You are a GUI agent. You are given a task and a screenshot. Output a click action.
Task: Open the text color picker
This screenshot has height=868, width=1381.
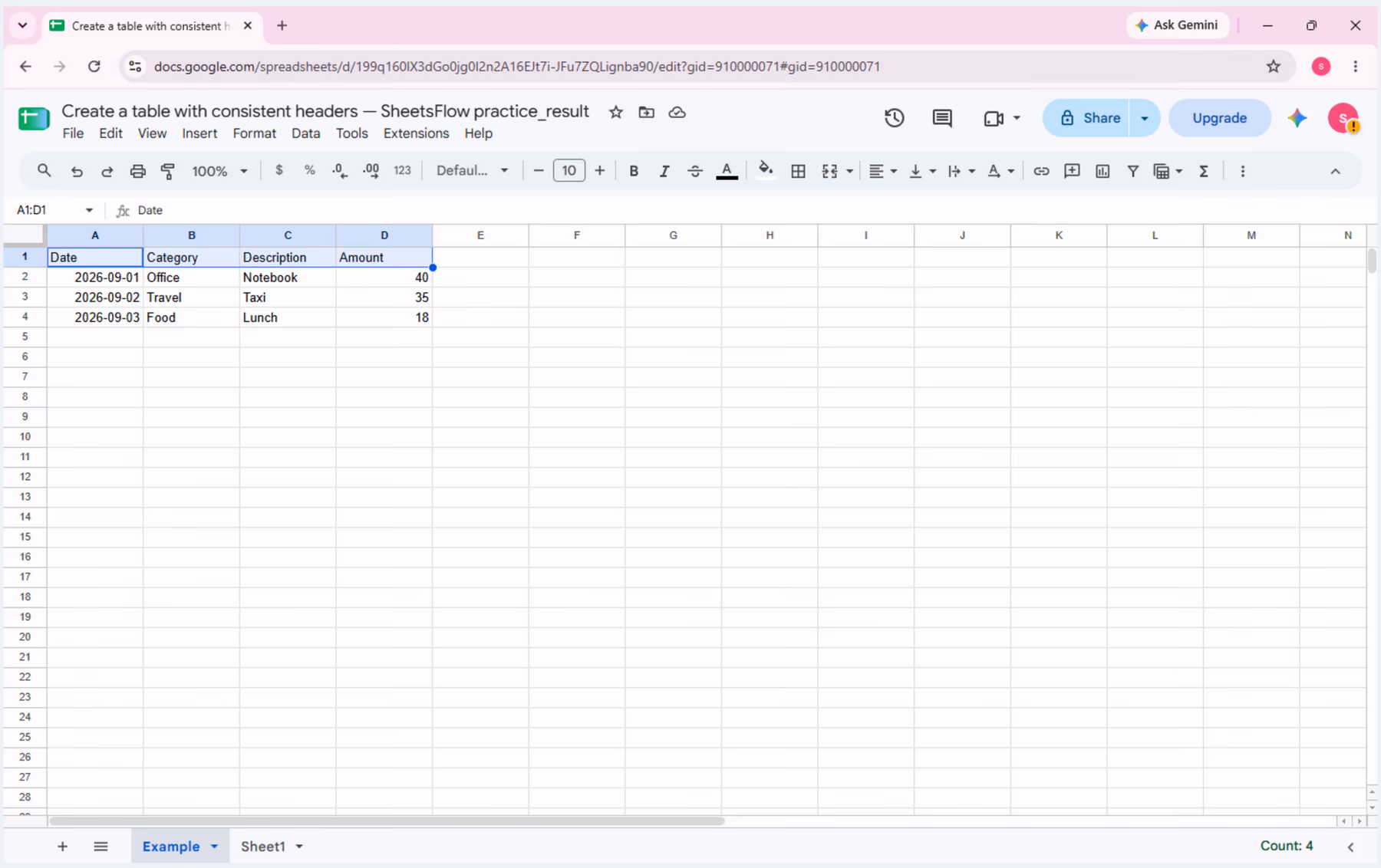727,171
